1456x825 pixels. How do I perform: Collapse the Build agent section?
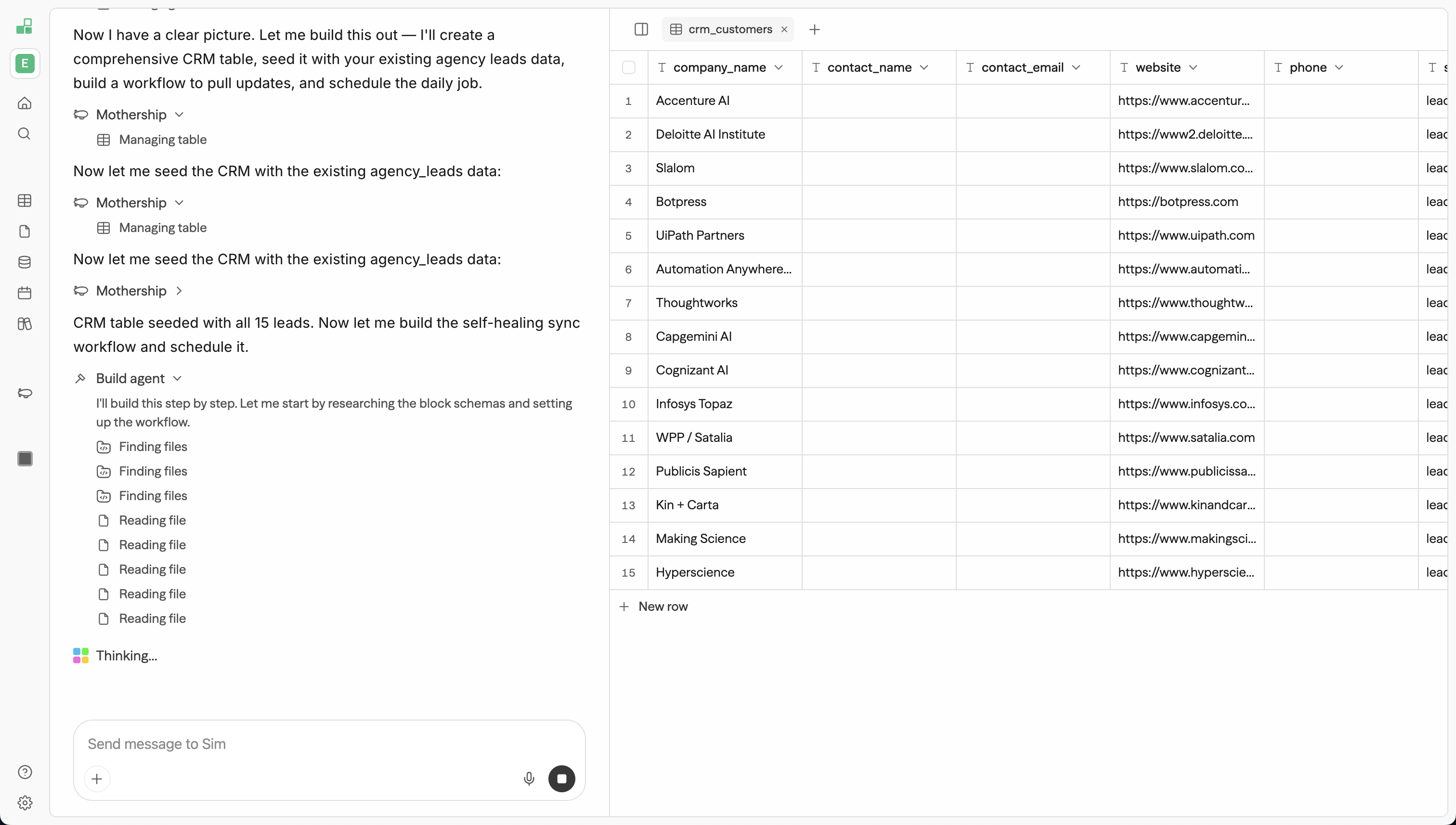(177, 378)
